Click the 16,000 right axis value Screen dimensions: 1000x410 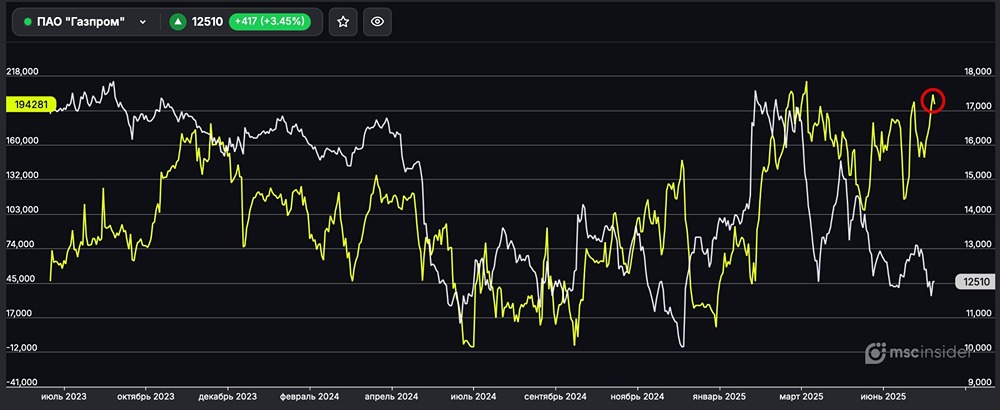pyautogui.click(x=979, y=141)
